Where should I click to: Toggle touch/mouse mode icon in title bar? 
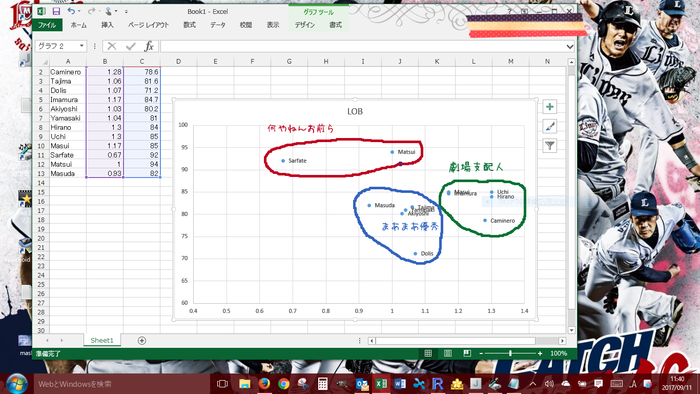tap(108, 11)
